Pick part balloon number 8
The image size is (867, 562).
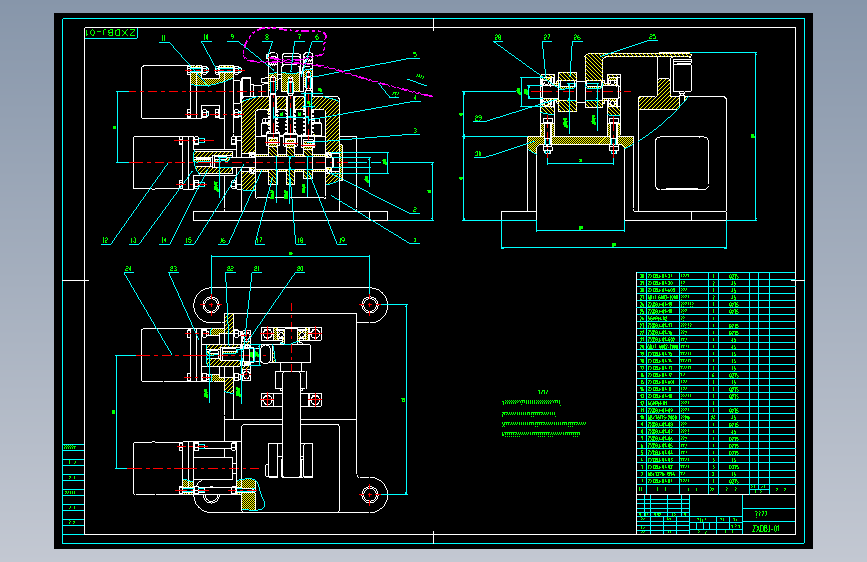point(267,37)
